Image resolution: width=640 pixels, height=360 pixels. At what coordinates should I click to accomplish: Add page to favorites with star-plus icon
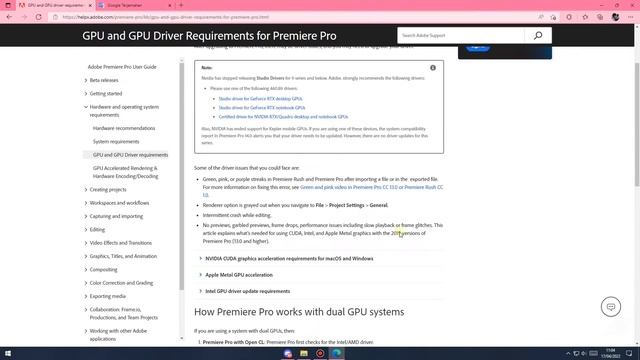point(553,17)
